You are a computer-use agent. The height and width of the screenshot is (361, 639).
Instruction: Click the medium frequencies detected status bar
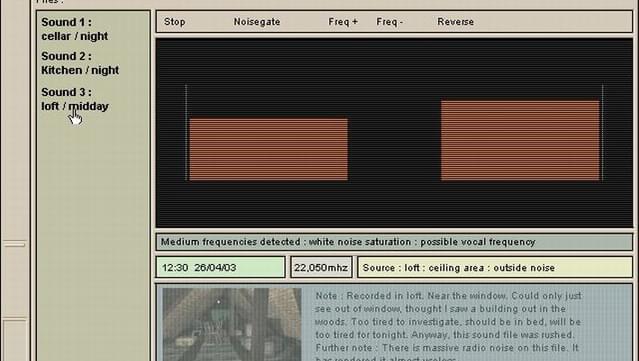pos(394,242)
